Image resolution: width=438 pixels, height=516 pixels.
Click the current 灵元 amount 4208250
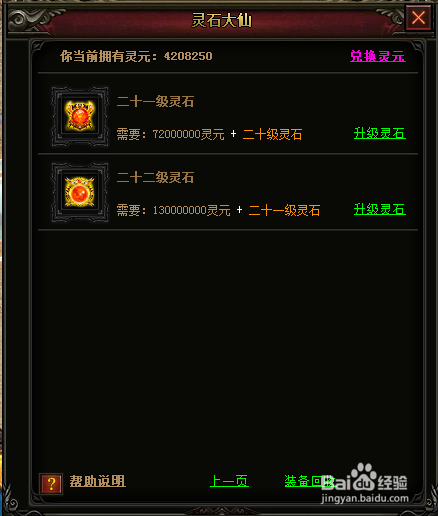pyautogui.click(x=188, y=56)
